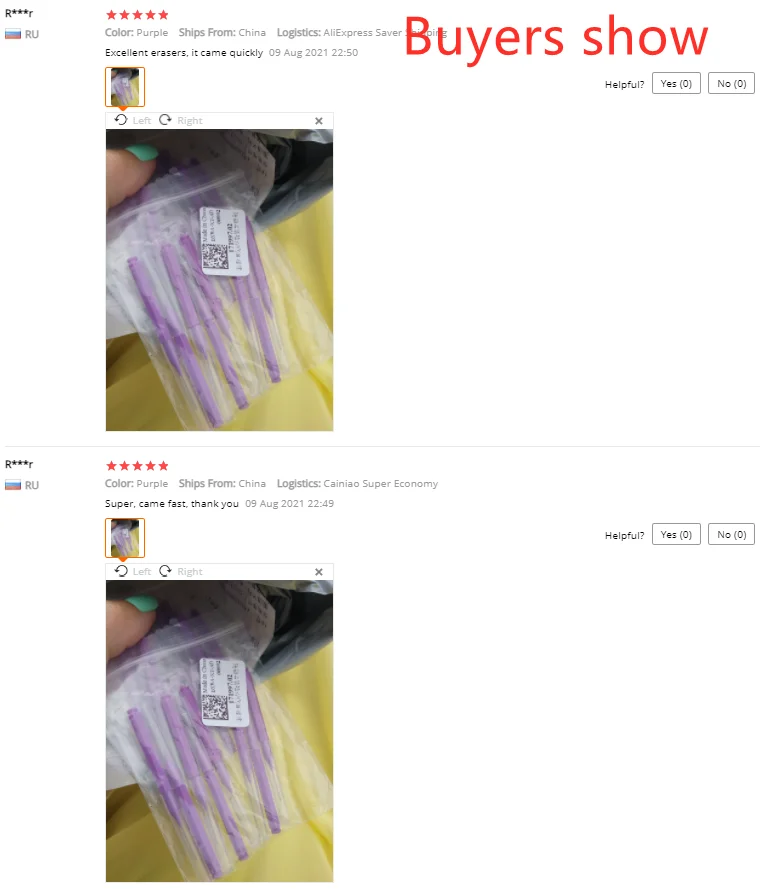
Task: Open second review's photo thumbnail
Action: [124, 538]
